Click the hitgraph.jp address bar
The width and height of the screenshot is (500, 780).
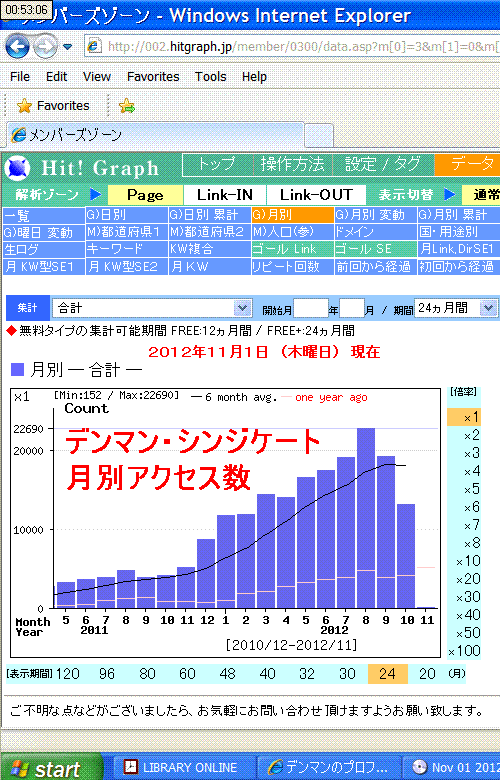pos(293,47)
